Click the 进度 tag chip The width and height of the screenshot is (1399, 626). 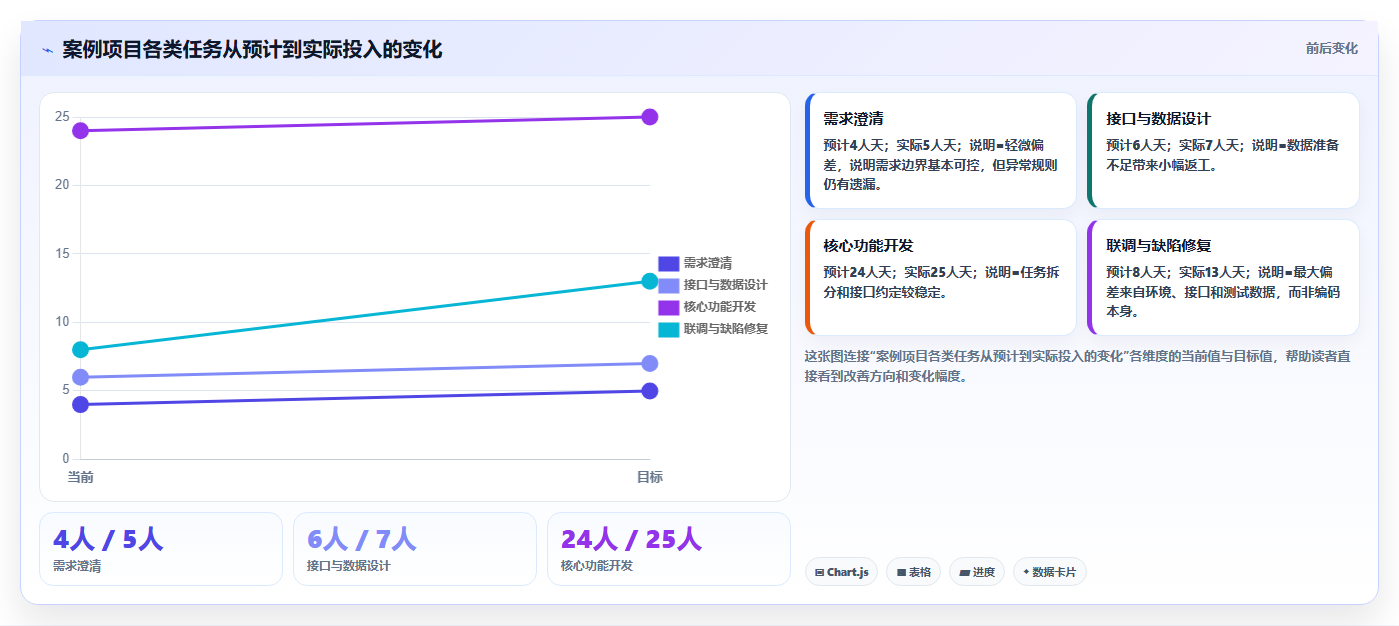click(977, 572)
